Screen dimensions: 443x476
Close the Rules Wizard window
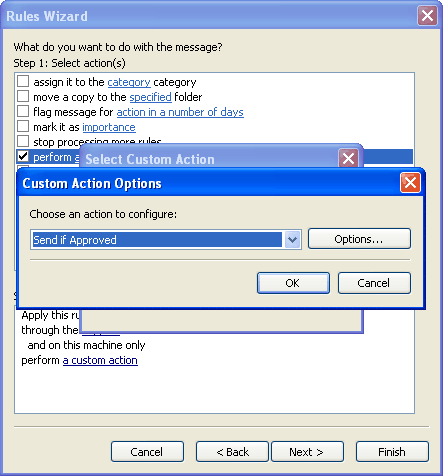[x=427, y=15]
